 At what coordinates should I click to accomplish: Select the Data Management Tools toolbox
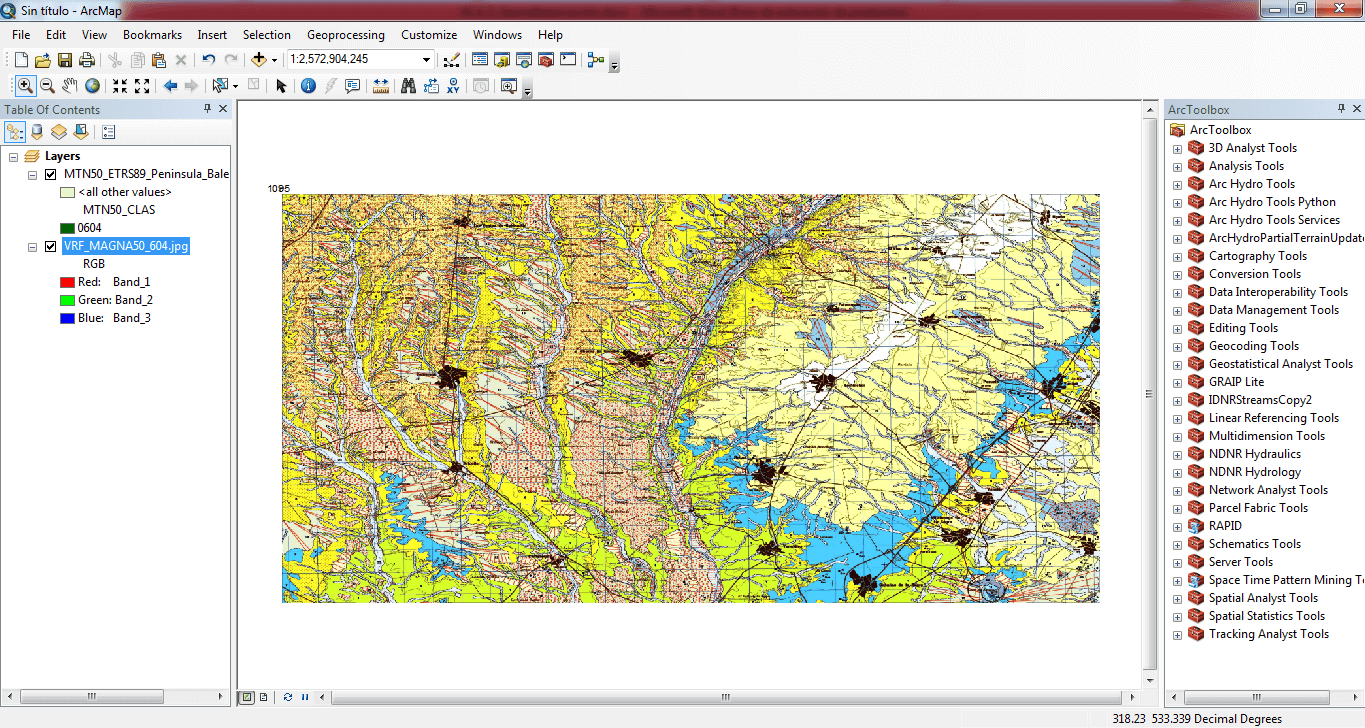[x=1273, y=310]
